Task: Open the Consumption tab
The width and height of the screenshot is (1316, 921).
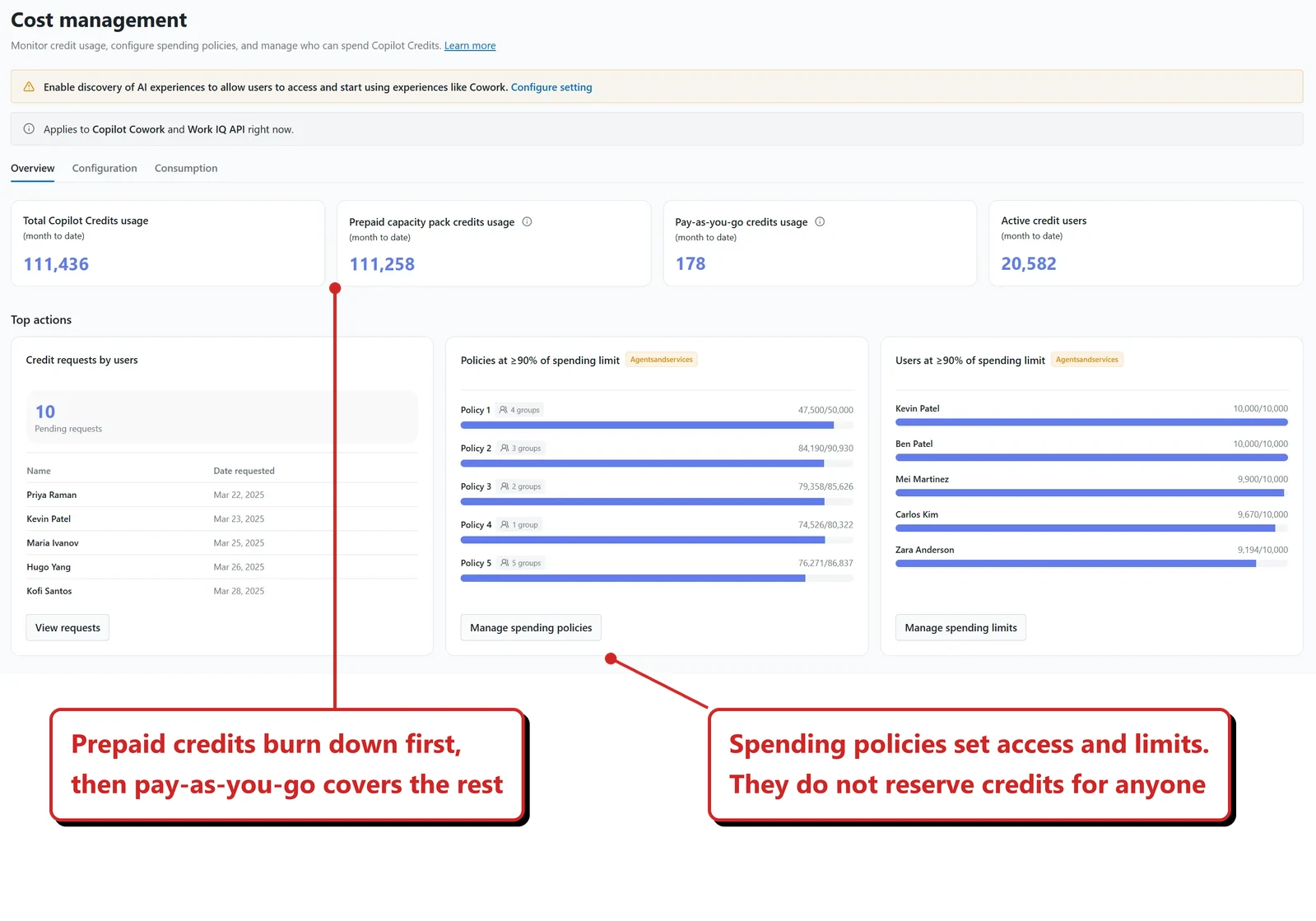Action: coord(186,168)
